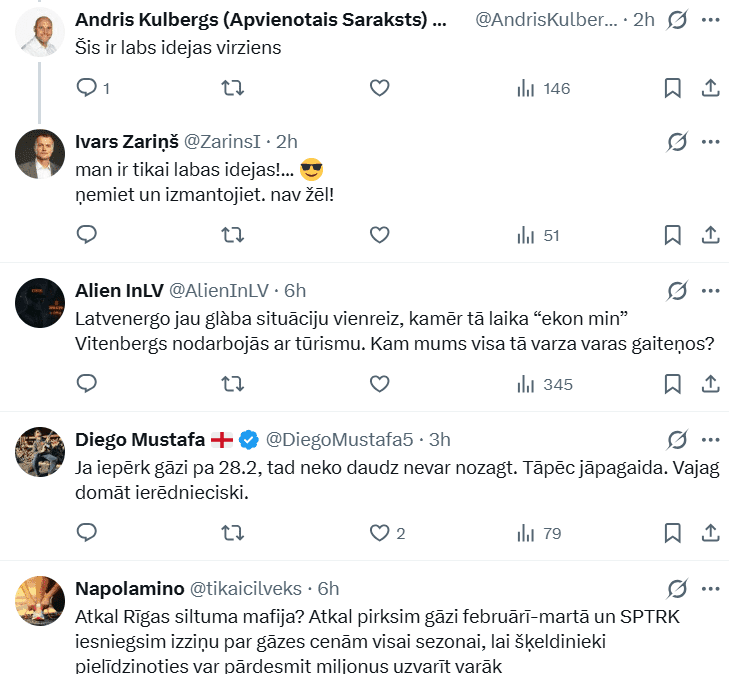Open @DiegoMustafa5 profile handle link
729x674 pixels.
339,439
